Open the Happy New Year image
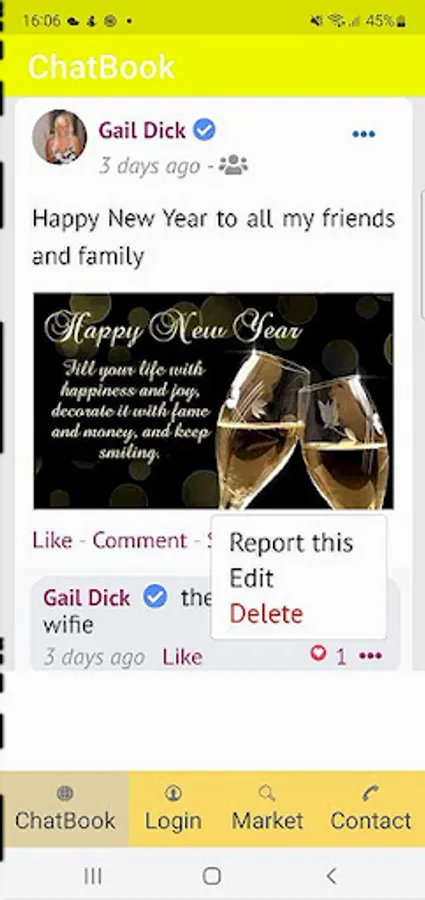 tap(214, 401)
